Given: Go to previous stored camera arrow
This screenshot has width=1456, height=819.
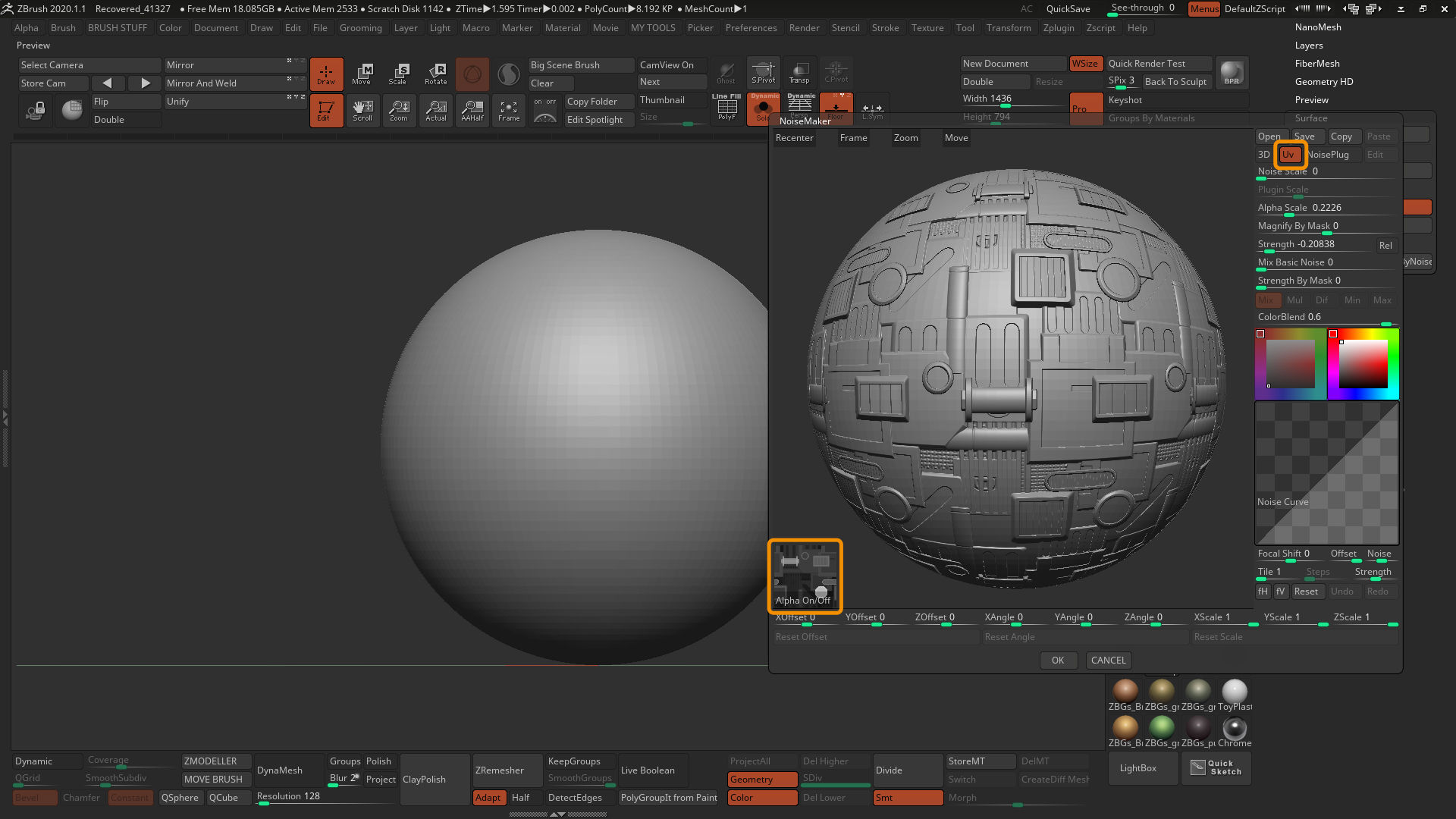Looking at the screenshot, I should 107,83.
